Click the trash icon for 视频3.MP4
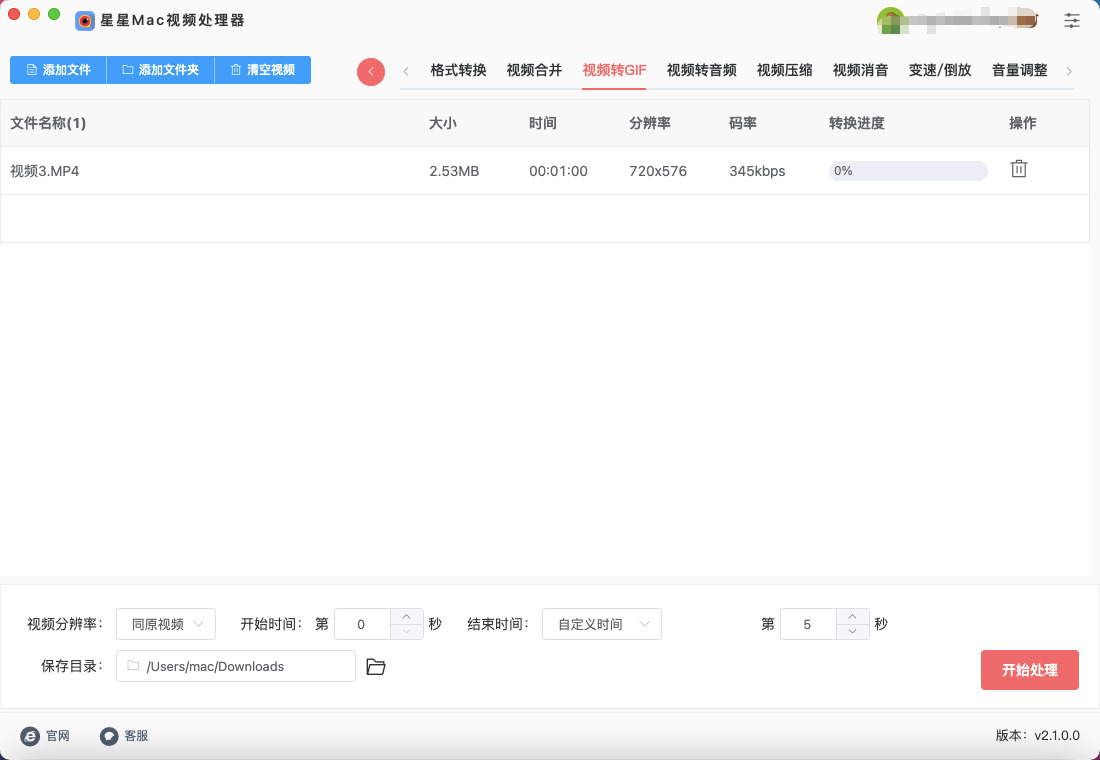Image resolution: width=1100 pixels, height=760 pixels. click(1018, 169)
